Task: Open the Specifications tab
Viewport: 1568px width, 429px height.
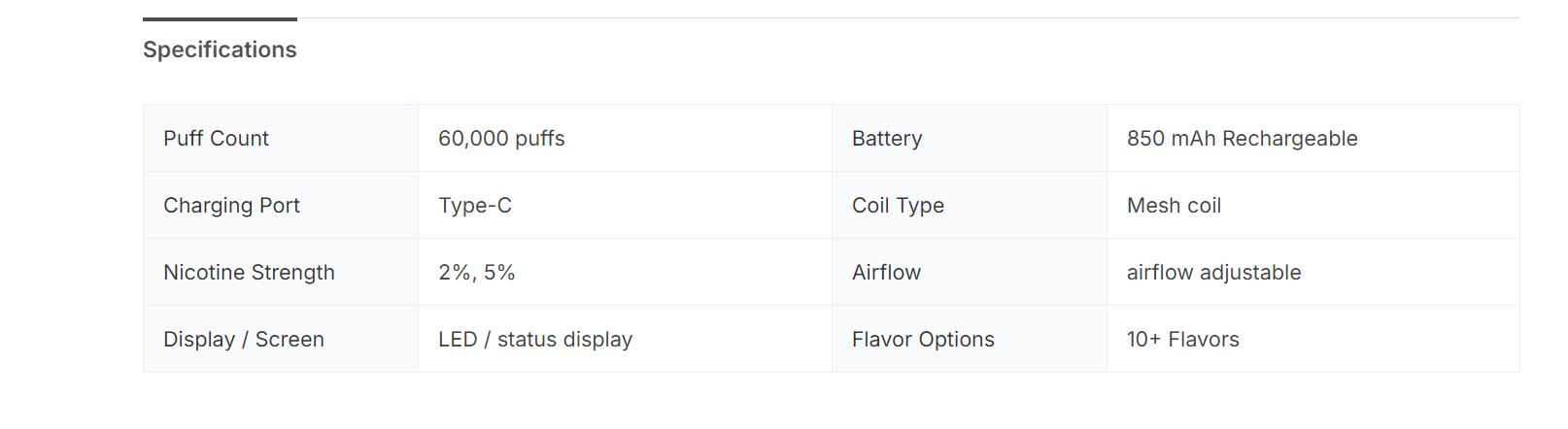Action: point(220,49)
